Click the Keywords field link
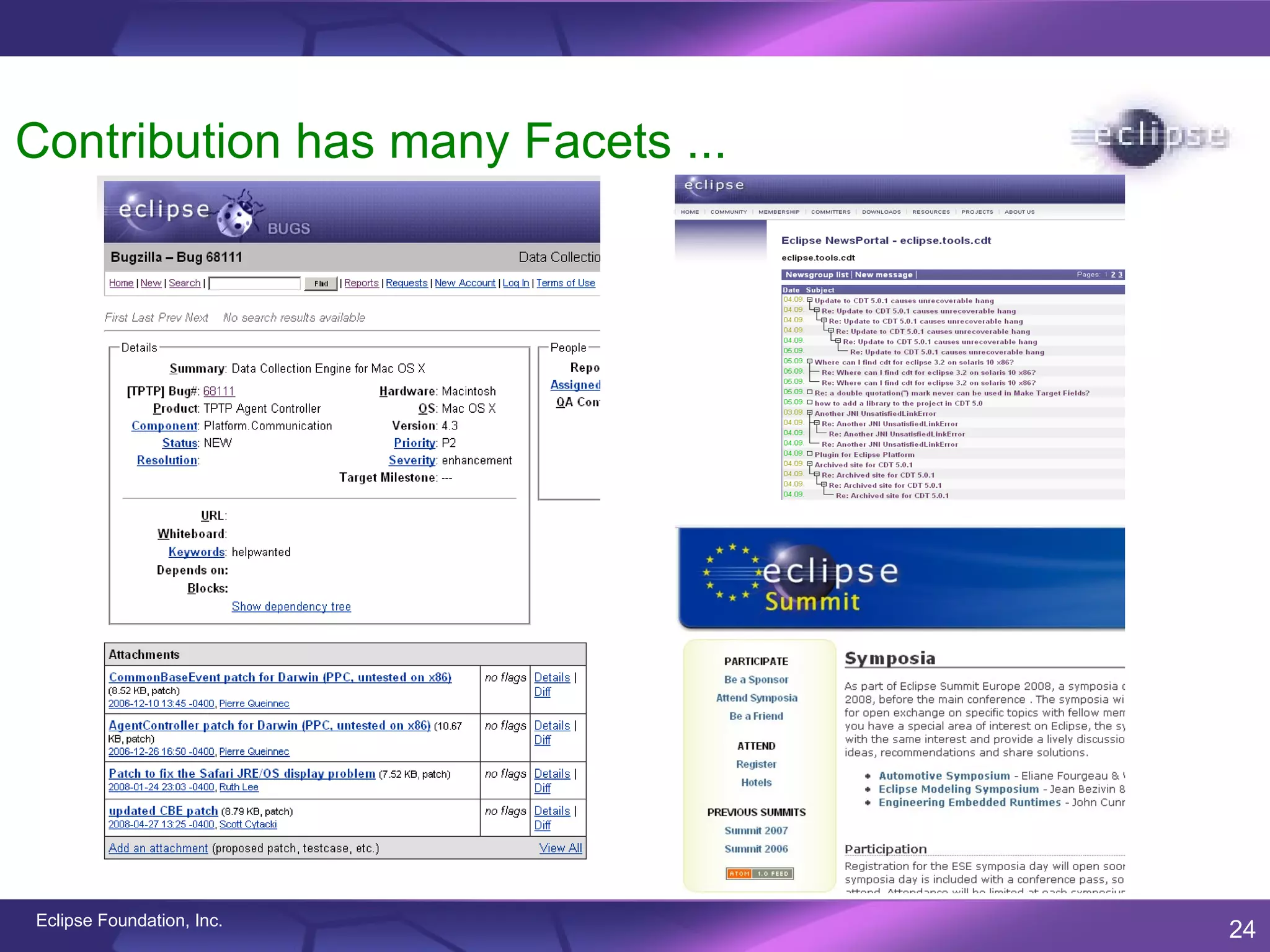The width and height of the screenshot is (1270, 952). pos(197,552)
